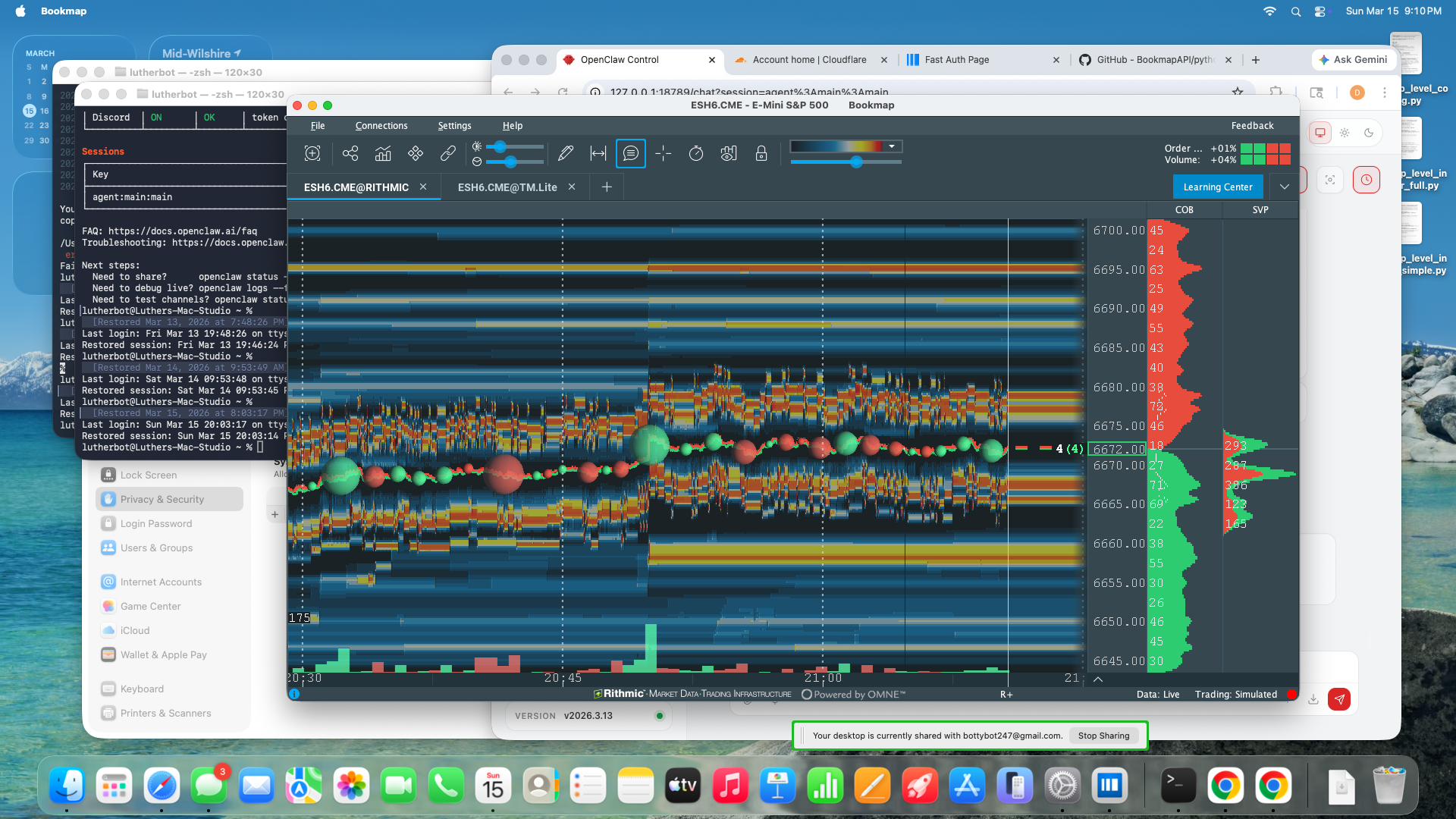This screenshot has width=1456, height=819.
Task: Open the bar chart studies icon
Action: (383, 154)
